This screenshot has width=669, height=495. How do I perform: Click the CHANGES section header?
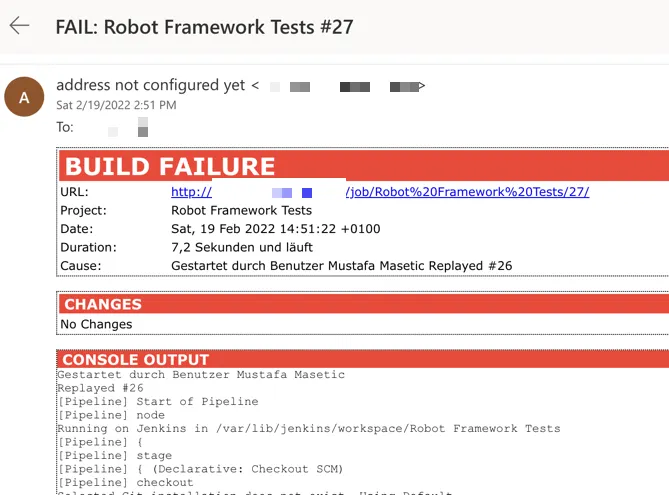[x=364, y=304]
